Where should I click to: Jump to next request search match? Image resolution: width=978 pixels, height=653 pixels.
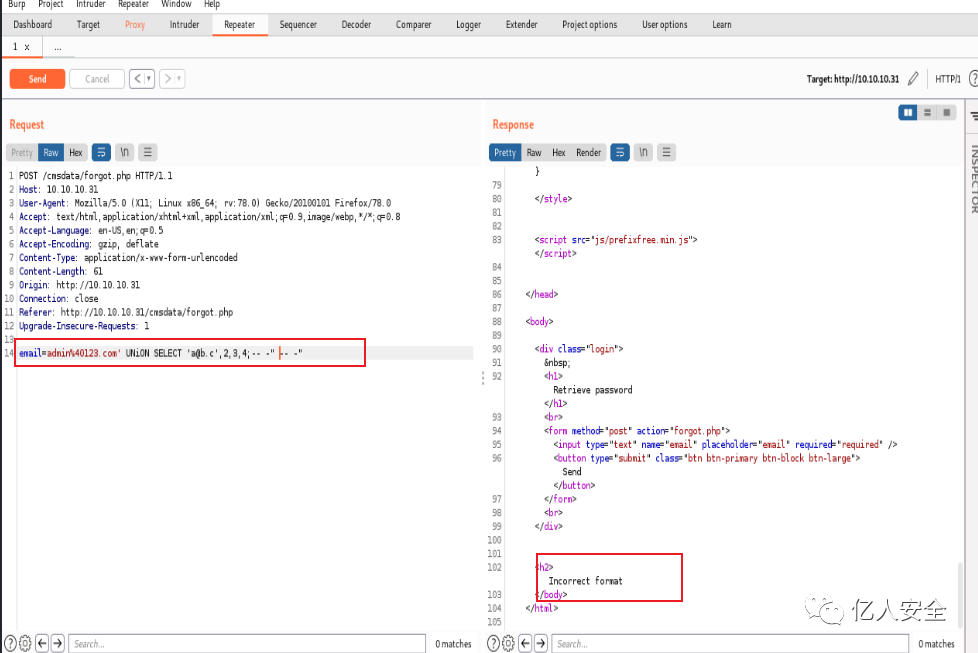(x=57, y=643)
